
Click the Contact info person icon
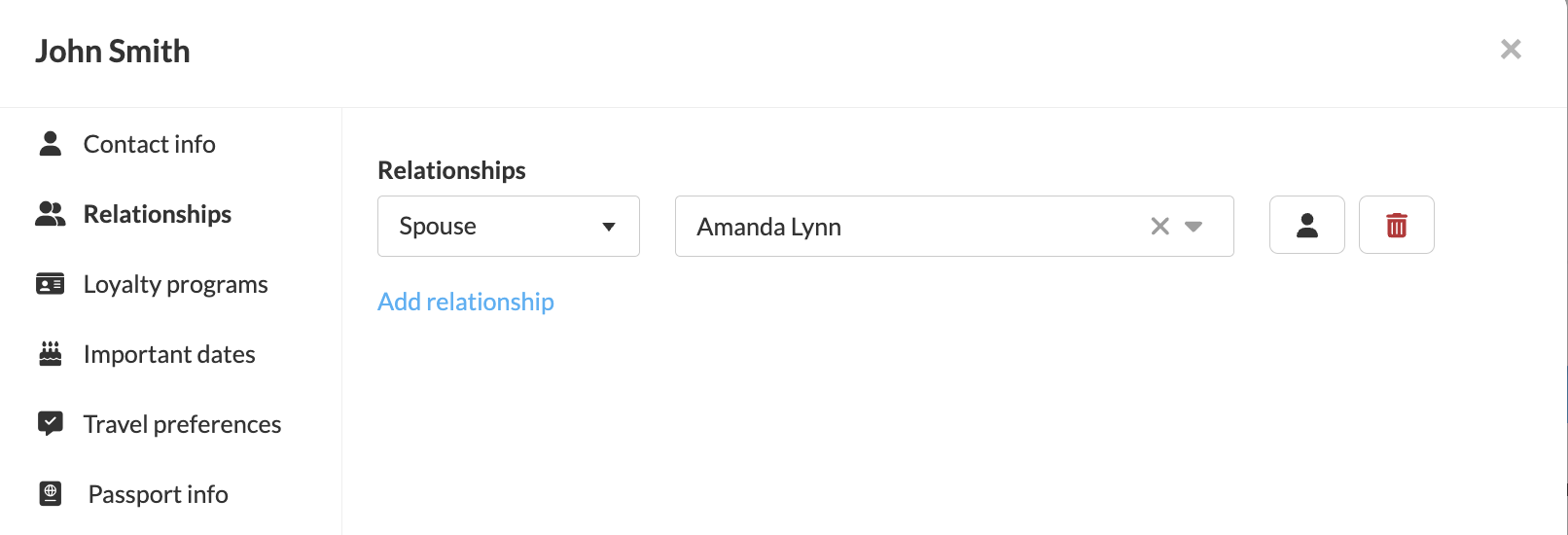[51, 144]
